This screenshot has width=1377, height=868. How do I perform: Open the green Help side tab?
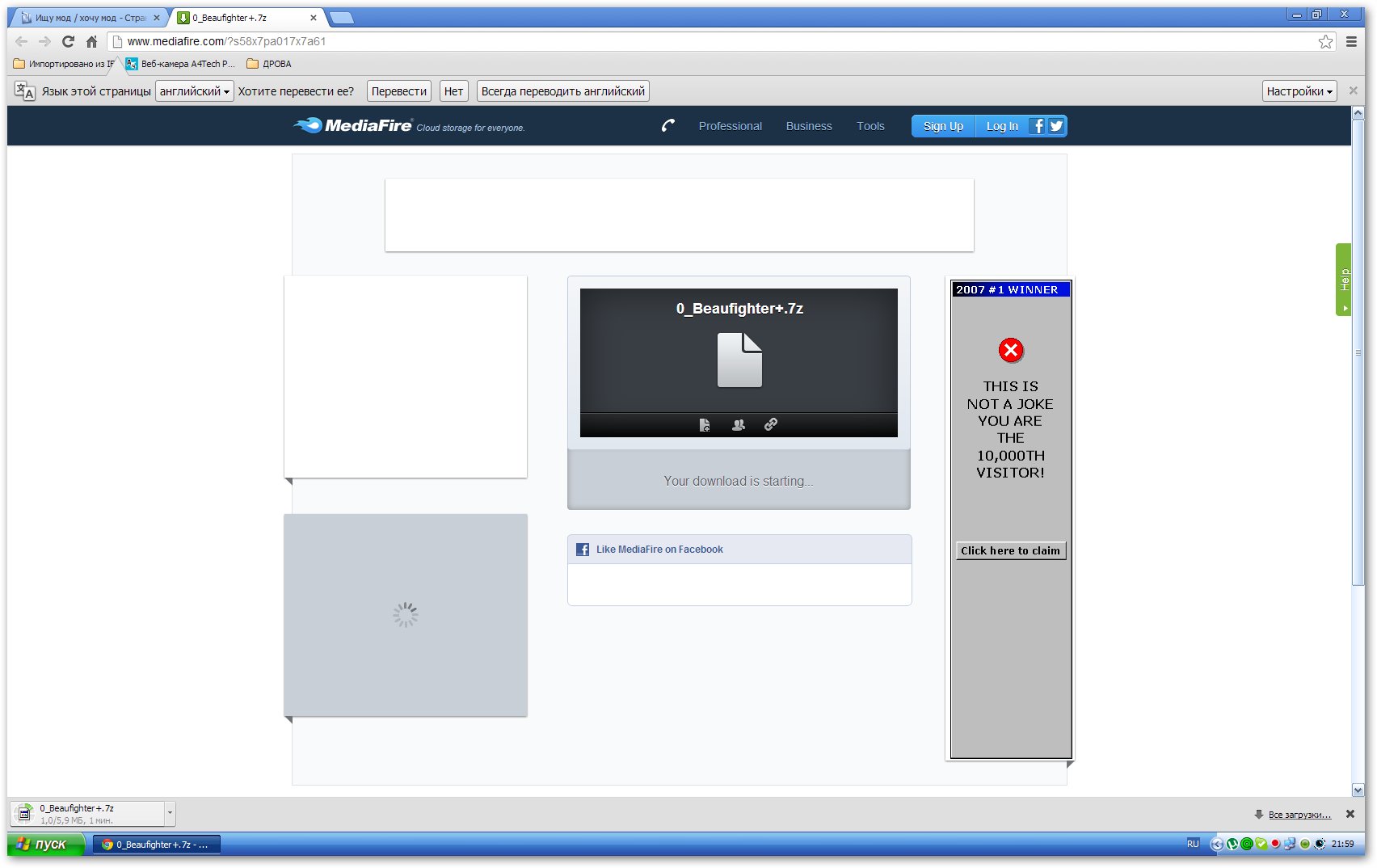coord(1344,279)
